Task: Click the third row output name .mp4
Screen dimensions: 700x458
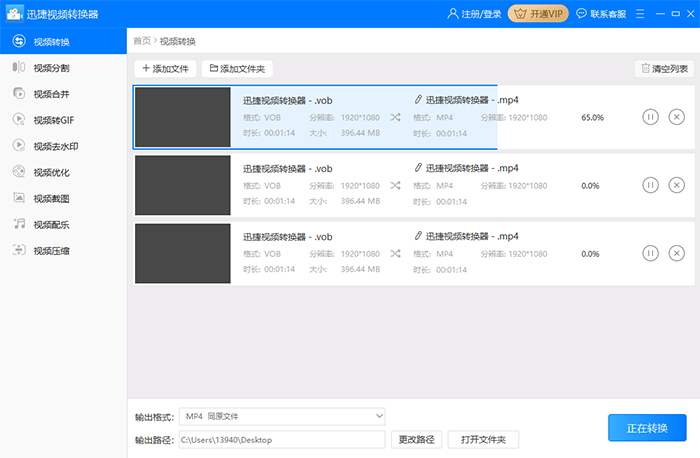Action: tap(472, 236)
